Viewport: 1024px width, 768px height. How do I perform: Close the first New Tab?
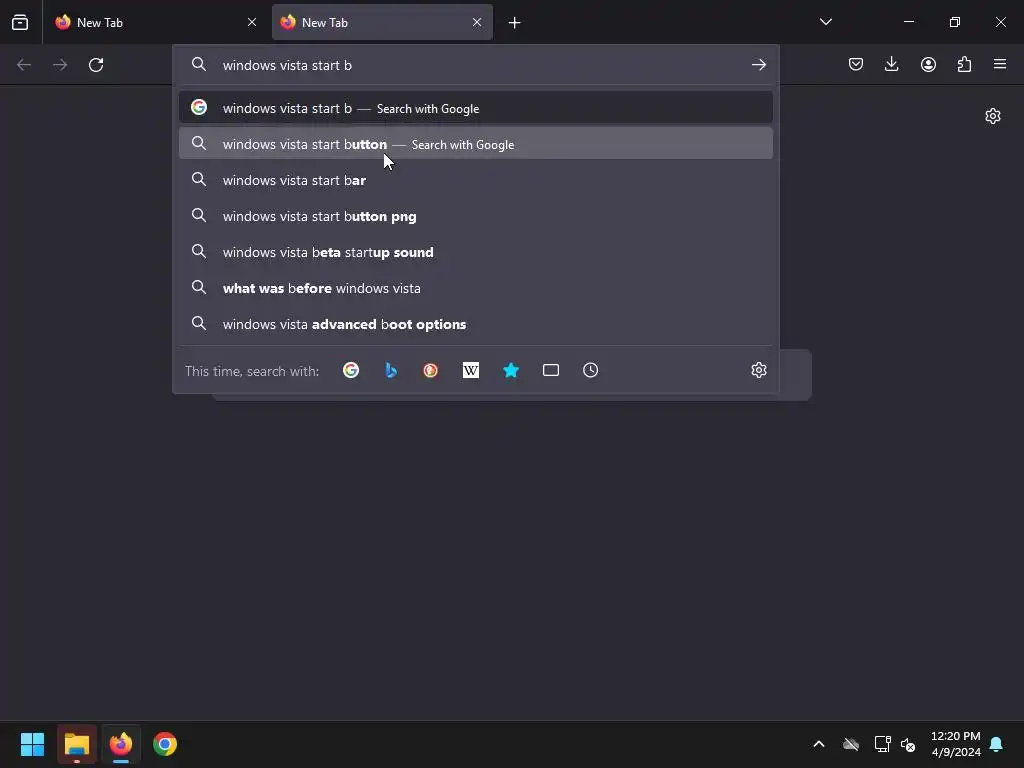click(x=252, y=22)
